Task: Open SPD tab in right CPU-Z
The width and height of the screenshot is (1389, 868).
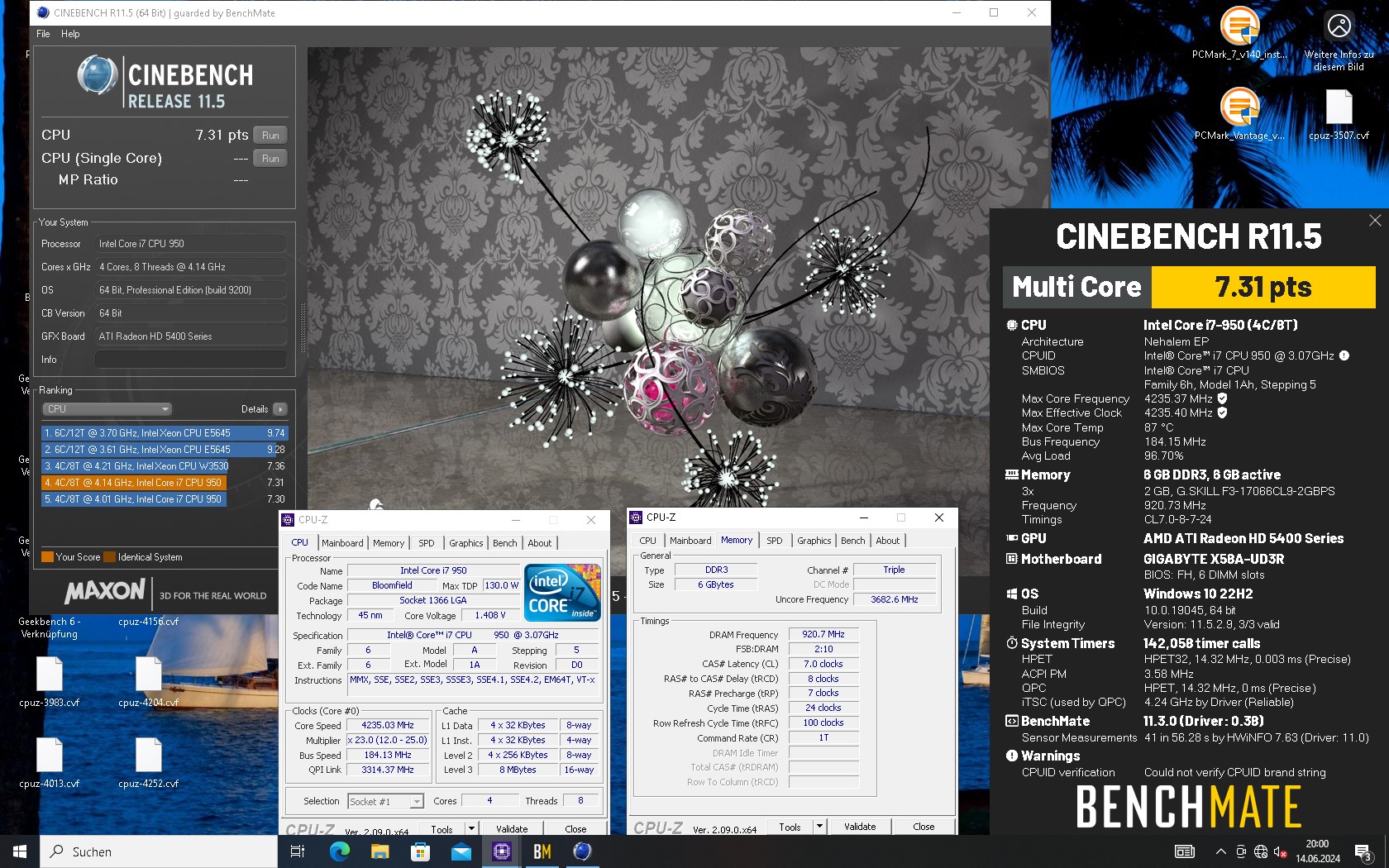Action: (x=774, y=541)
